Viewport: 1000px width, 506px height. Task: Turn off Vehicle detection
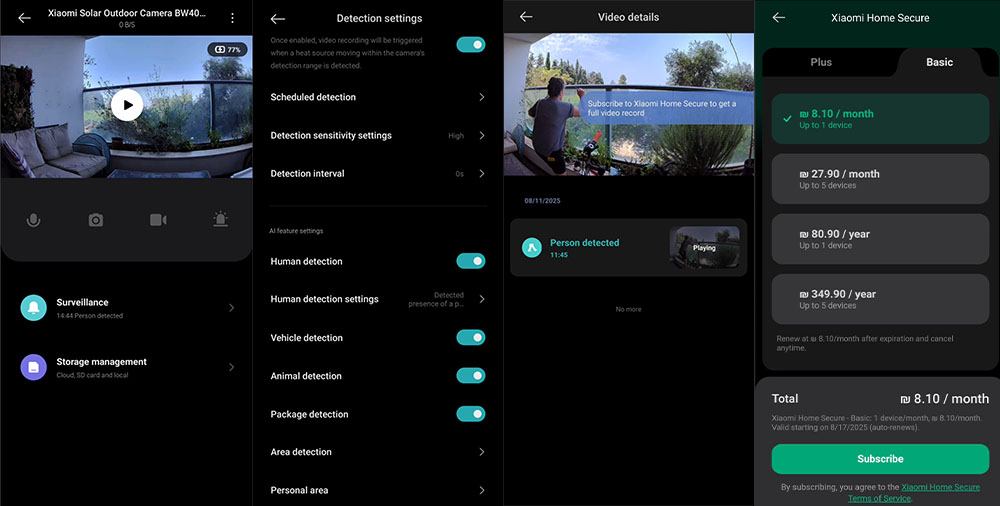pyautogui.click(x=470, y=338)
